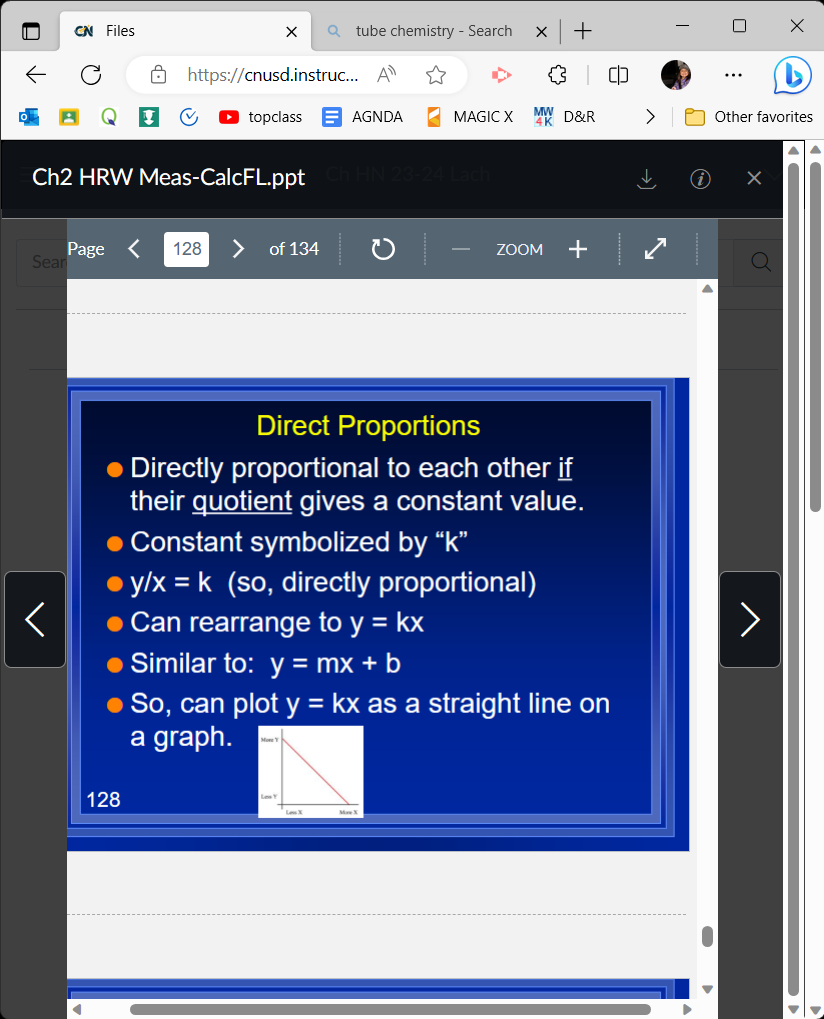Open the yellow classroom bookmark
This screenshot has height=1019, width=824.
pyautogui.click(x=69, y=117)
